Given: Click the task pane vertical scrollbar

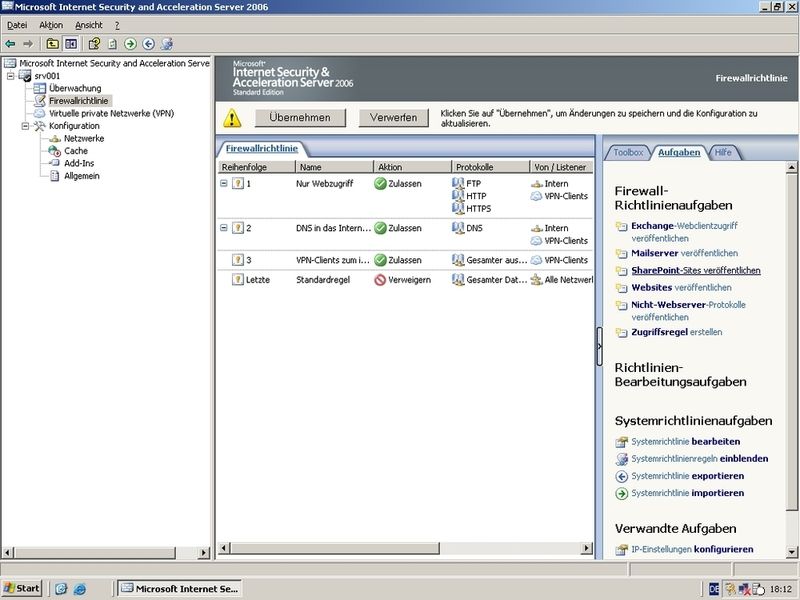Looking at the screenshot, I should [x=791, y=350].
